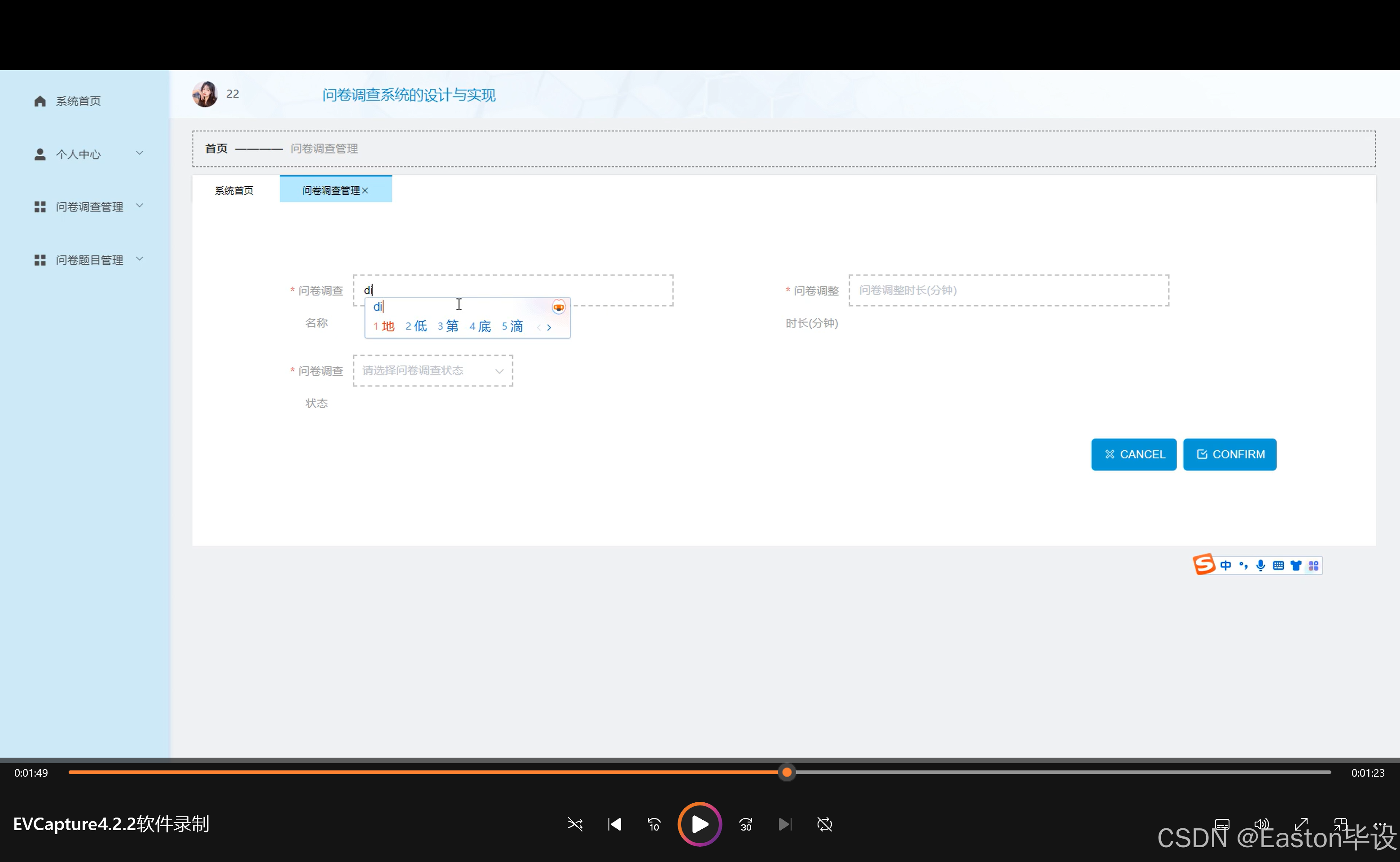This screenshot has width=1400, height=862.
Task: Click the user avatar picture in header
Action: [x=205, y=94]
